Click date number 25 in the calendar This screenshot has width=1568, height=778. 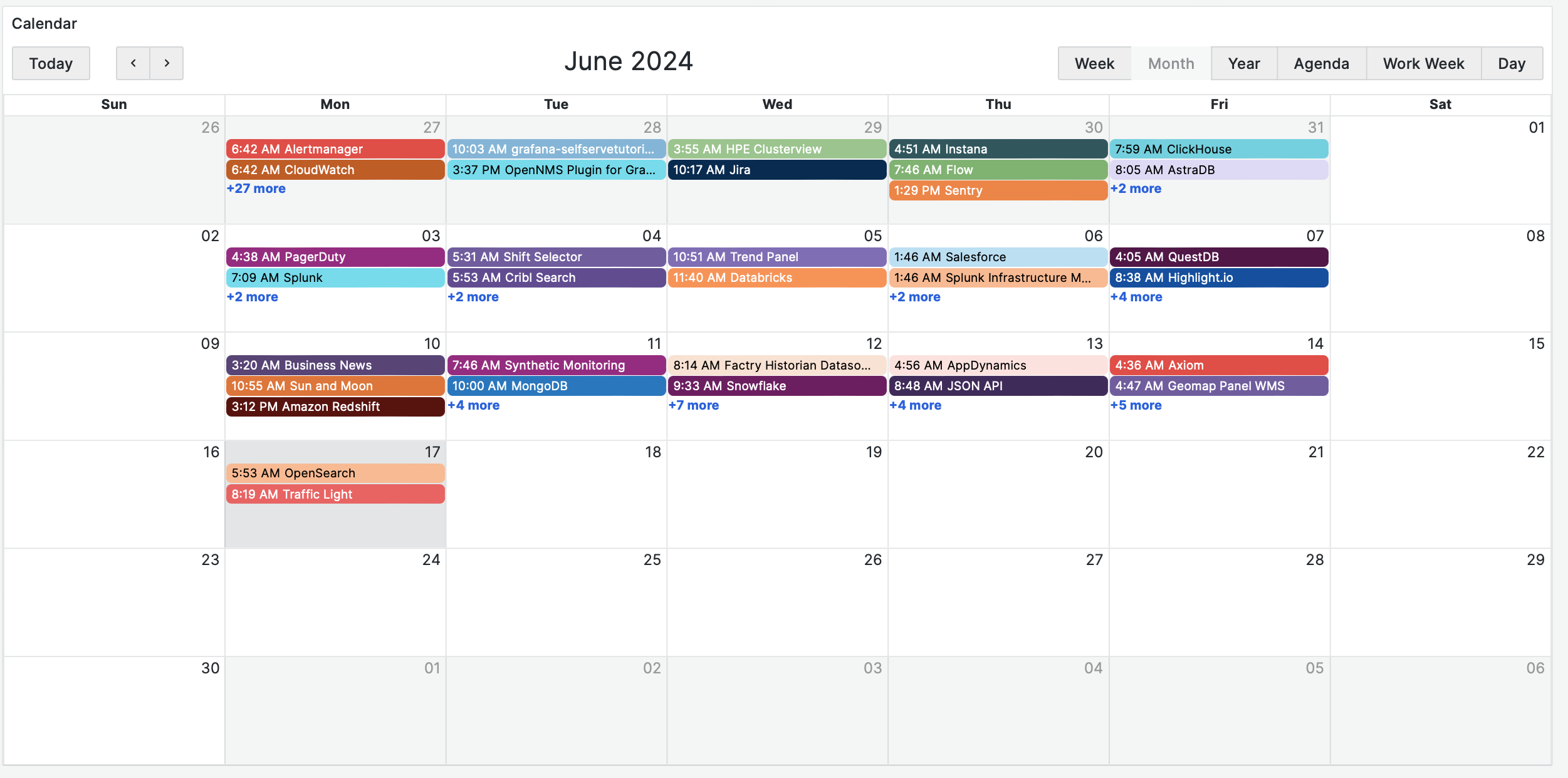click(x=652, y=560)
